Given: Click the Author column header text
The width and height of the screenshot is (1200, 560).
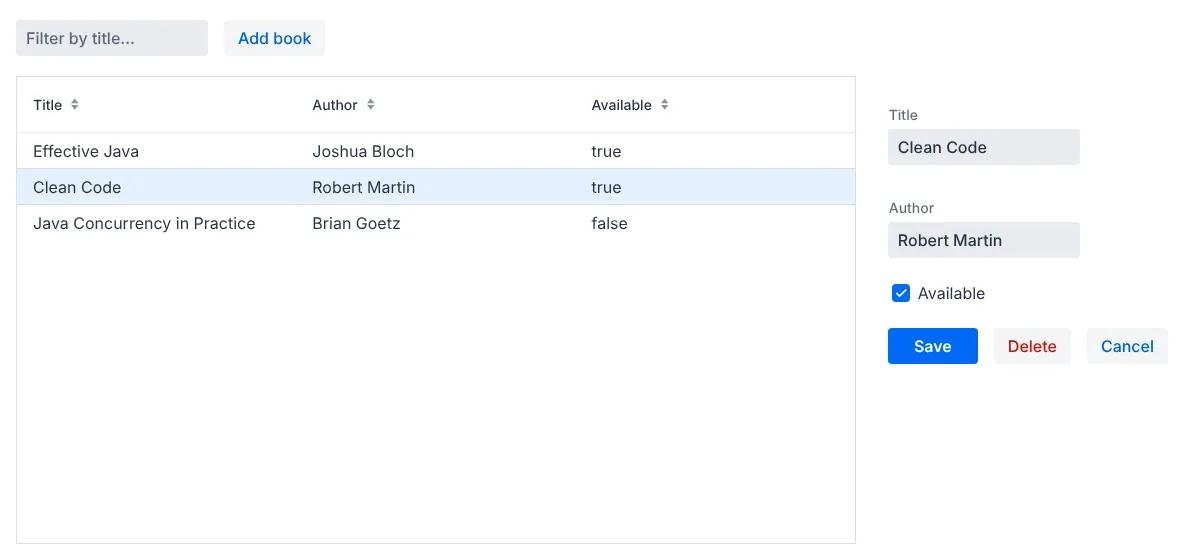Looking at the screenshot, I should (335, 105).
